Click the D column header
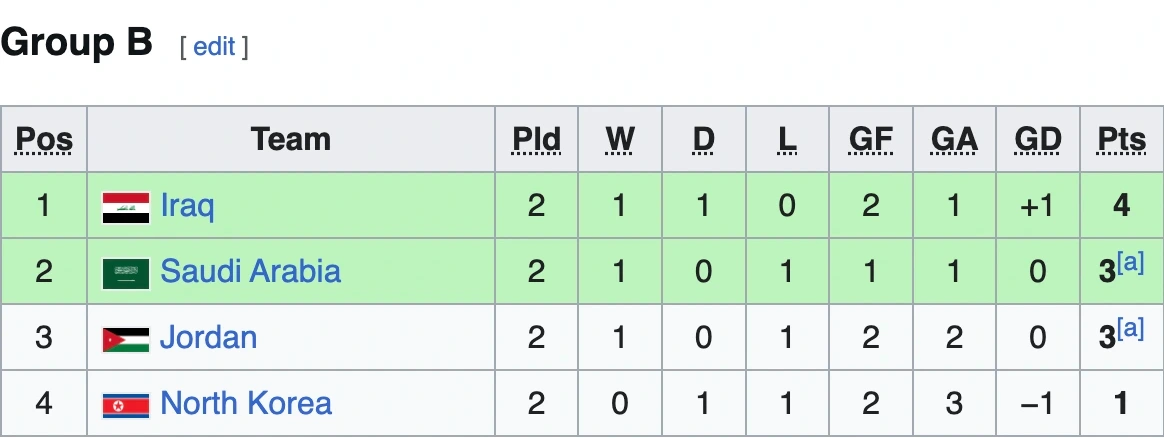Viewport: 1164px width, 438px height. pos(703,139)
